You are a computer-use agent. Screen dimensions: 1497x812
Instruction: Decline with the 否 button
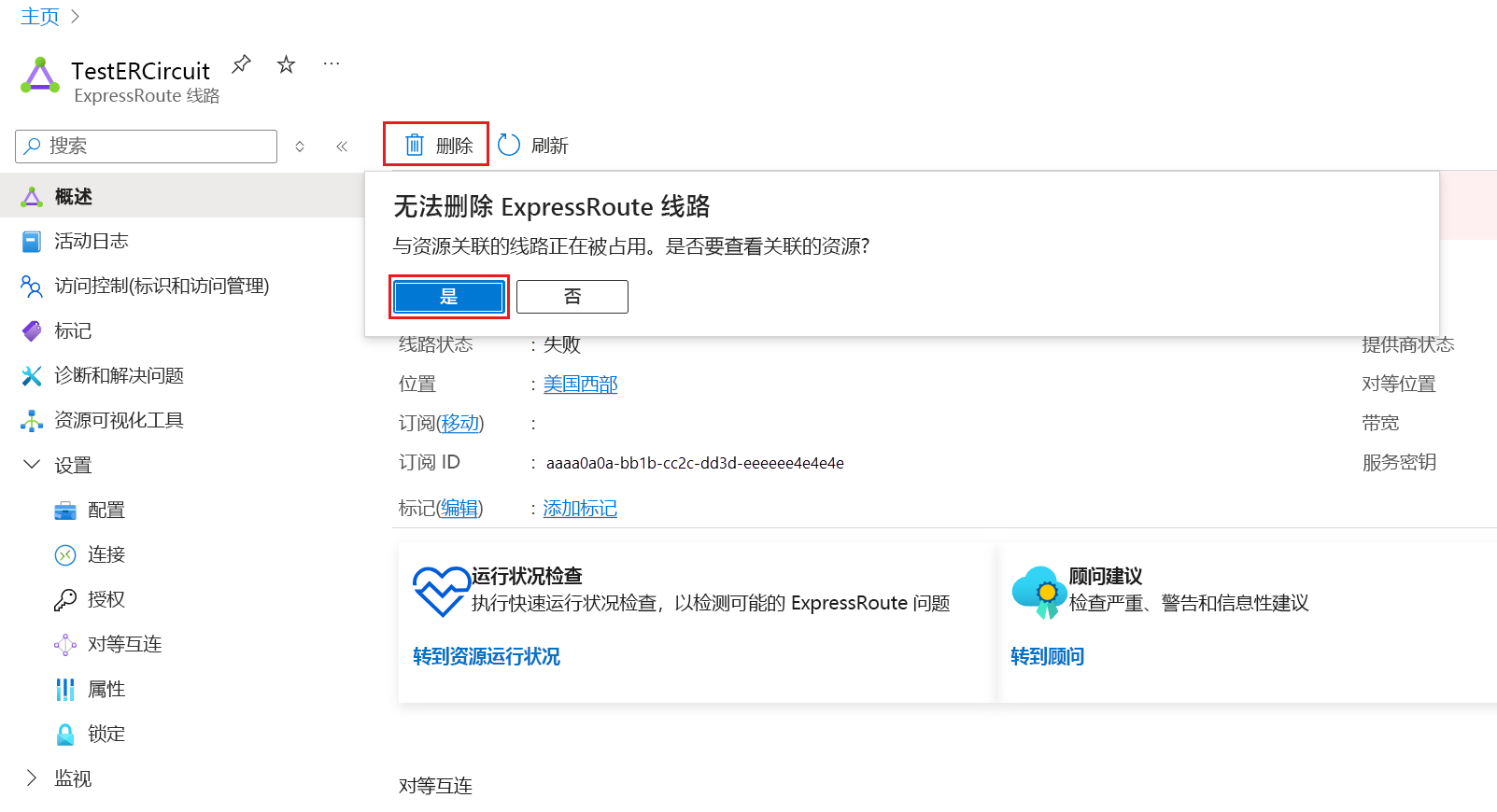coord(572,297)
